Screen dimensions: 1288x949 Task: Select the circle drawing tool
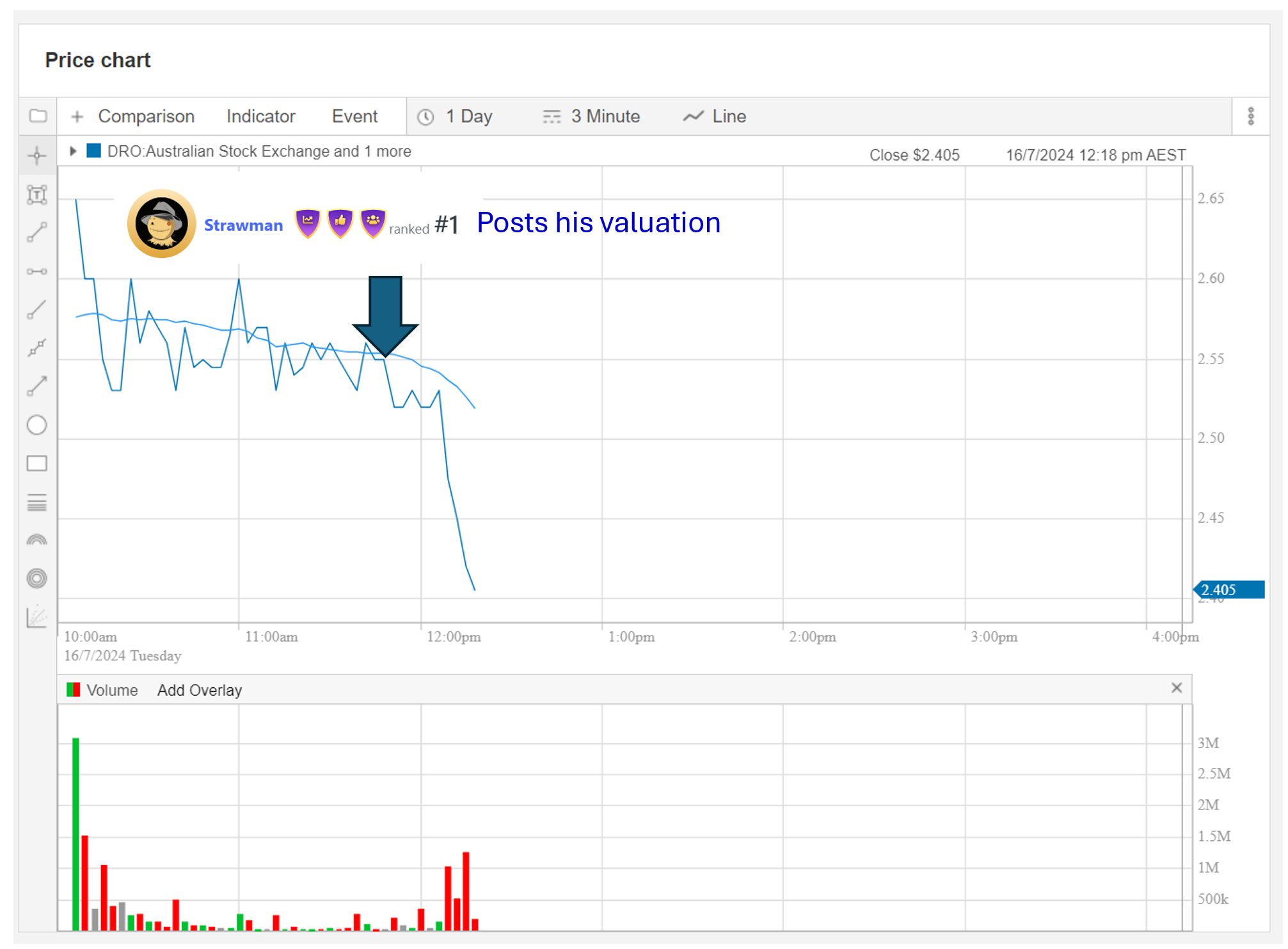click(37, 425)
